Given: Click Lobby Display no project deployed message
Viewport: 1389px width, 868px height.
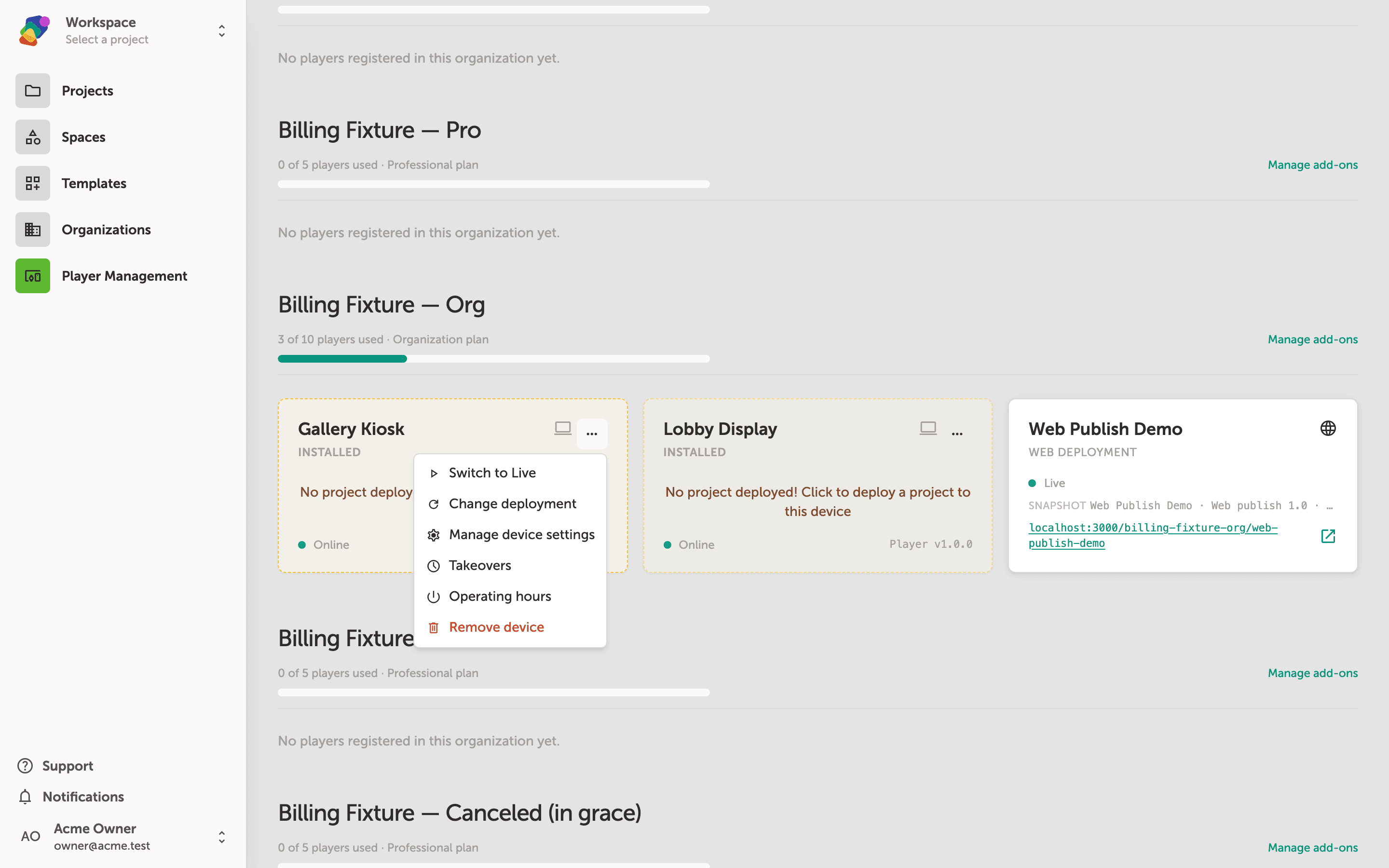Looking at the screenshot, I should click(817, 502).
